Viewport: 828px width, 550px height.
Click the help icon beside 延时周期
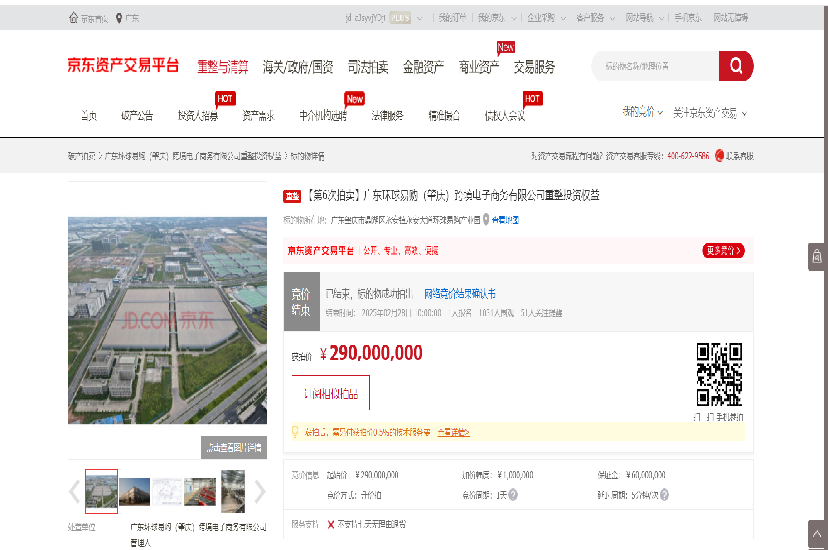pos(664,495)
